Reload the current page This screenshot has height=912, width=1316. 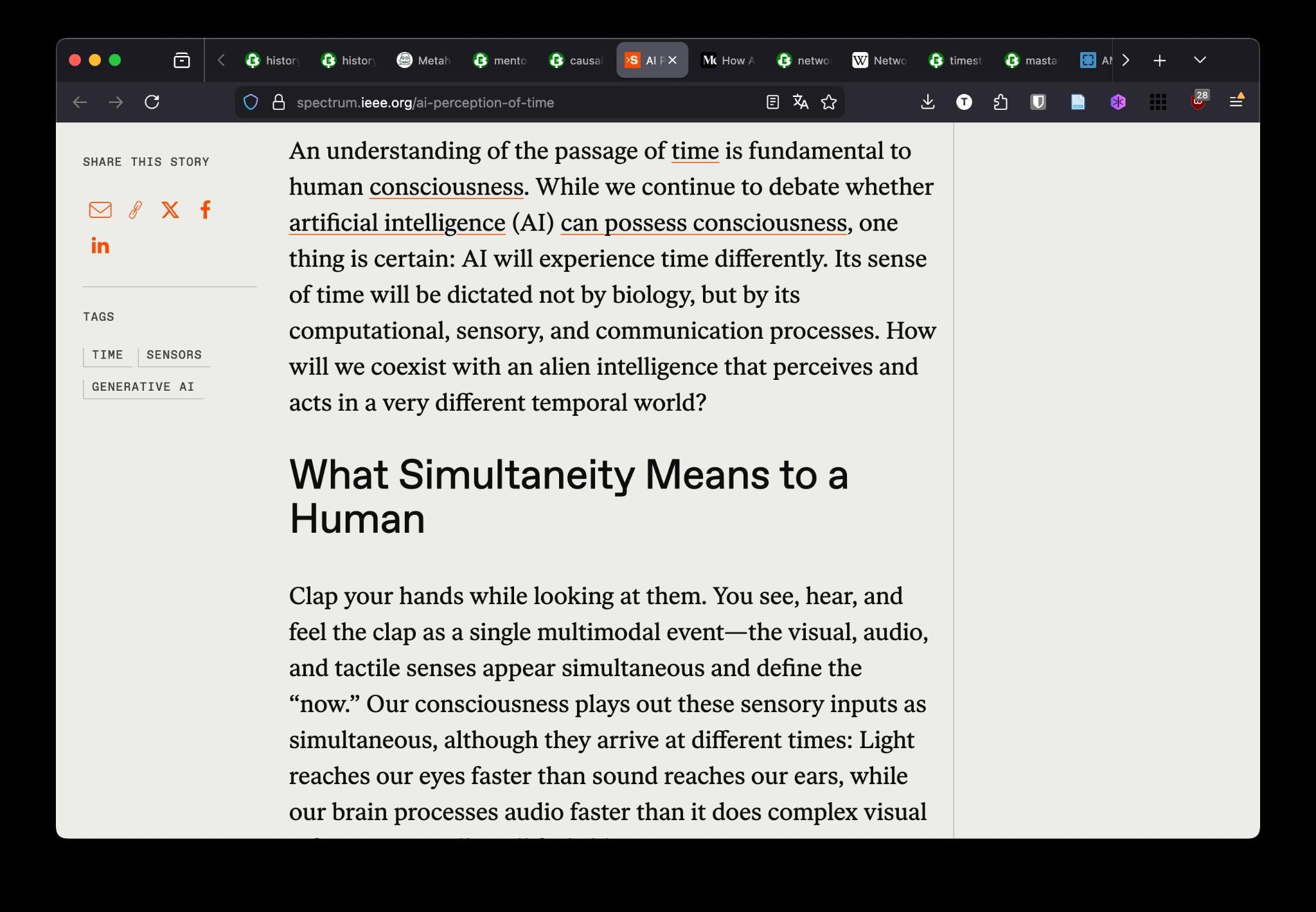point(152,102)
